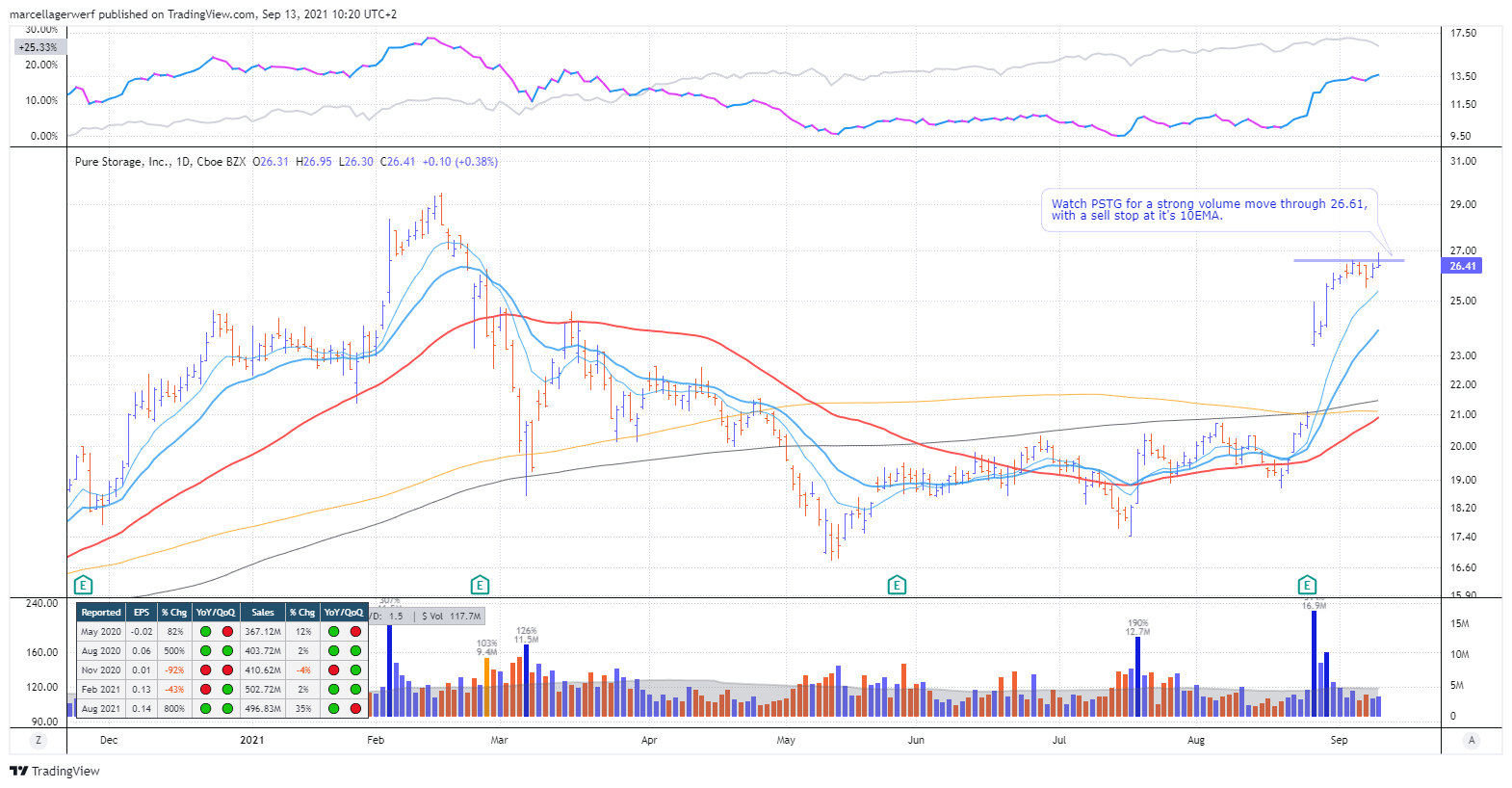Click the 'May 2020' table row date
Viewport: 1512px width, 788px height.
(x=101, y=632)
